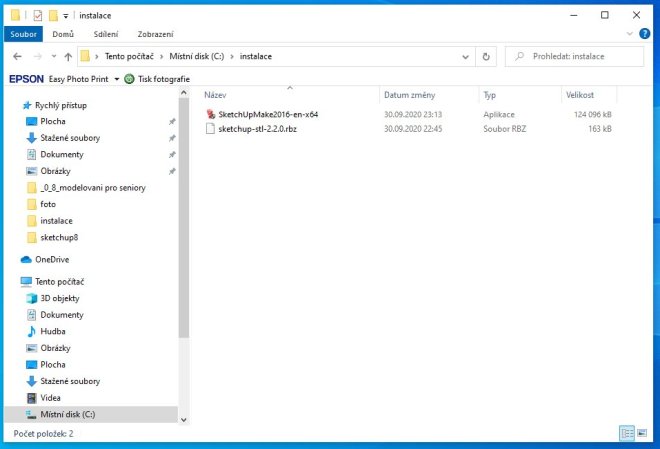Open the recent locations dropdown arrow
This screenshot has width=660, height=449.
[x=53, y=56]
